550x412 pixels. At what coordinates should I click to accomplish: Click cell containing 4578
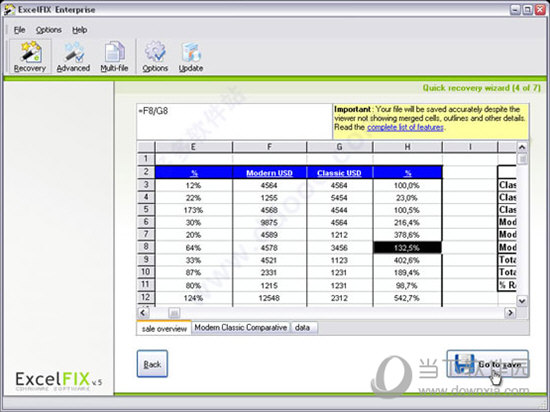pos(269,248)
